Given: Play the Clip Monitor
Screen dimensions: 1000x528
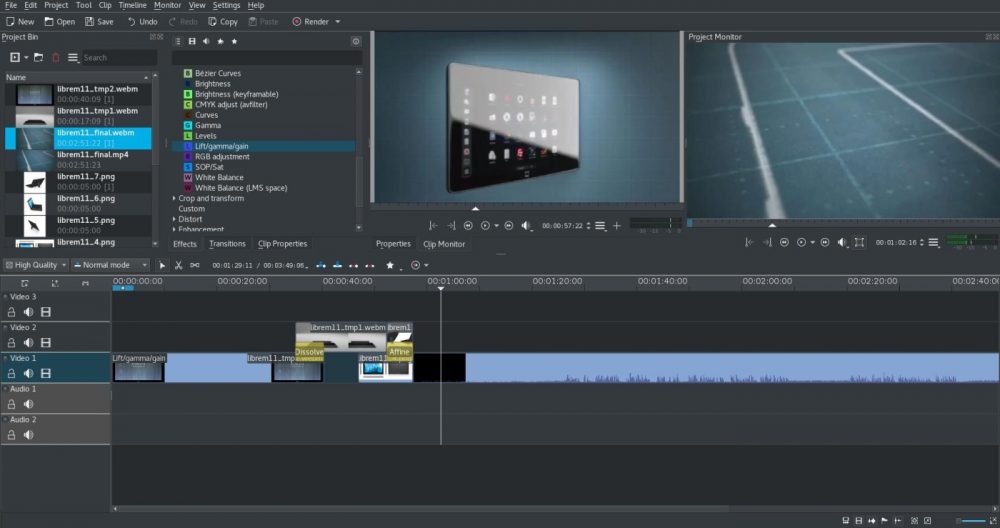Looking at the screenshot, I should click(485, 226).
